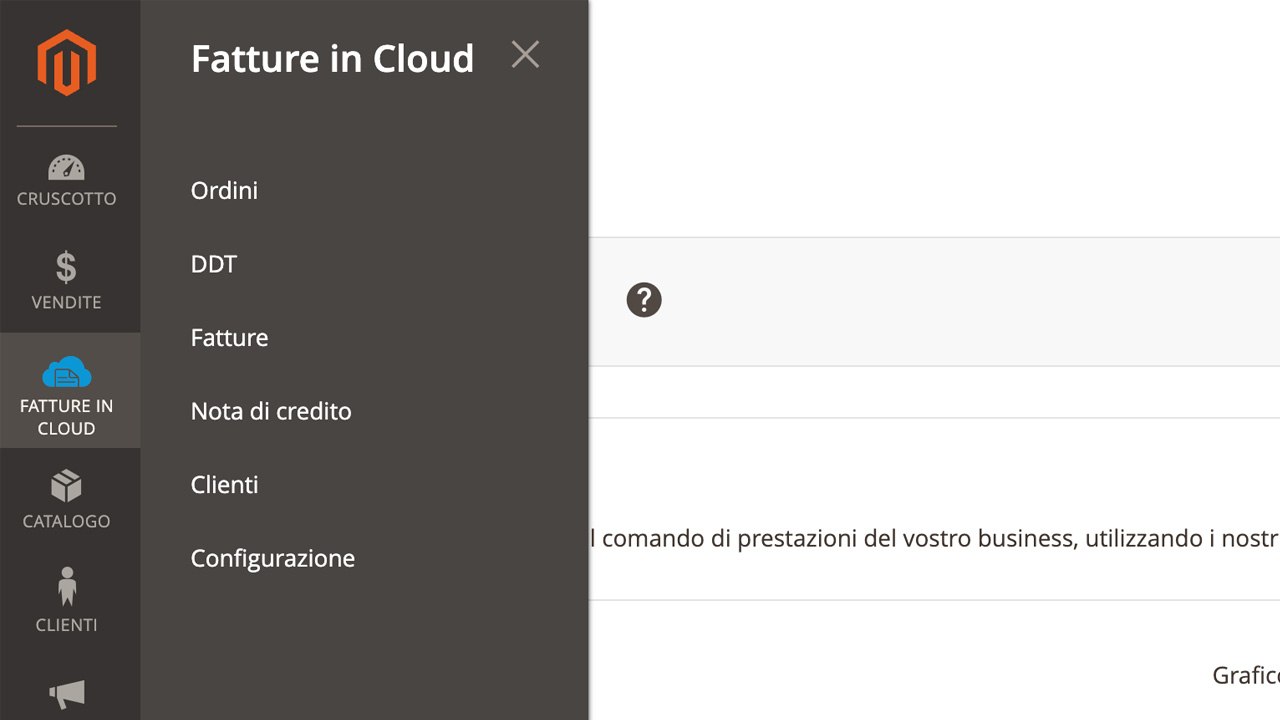This screenshot has width=1280, height=720.
Task: Click the dashboard description text about business
Action: click(934, 539)
